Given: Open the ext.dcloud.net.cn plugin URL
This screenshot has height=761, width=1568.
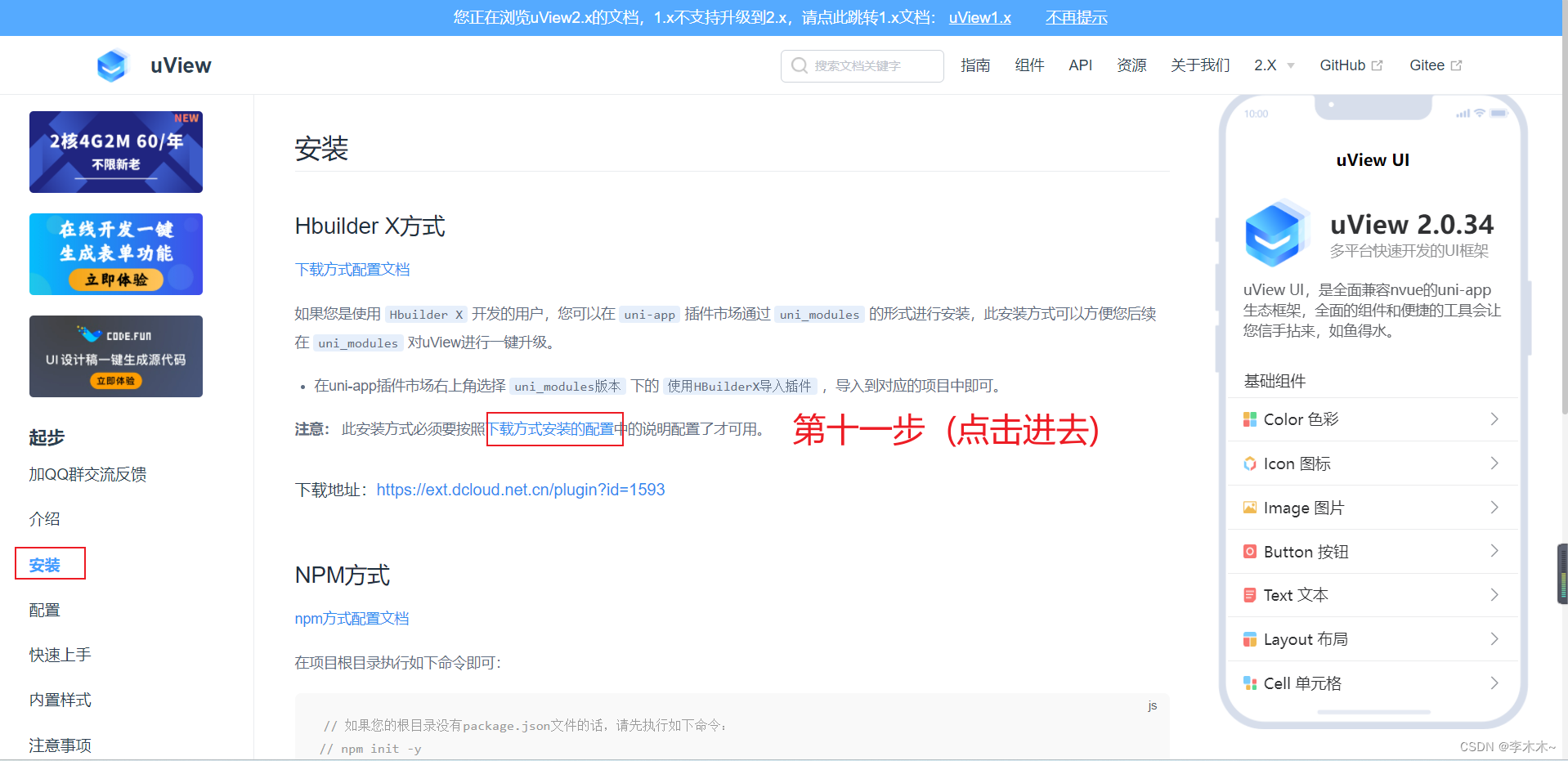Looking at the screenshot, I should point(521,490).
